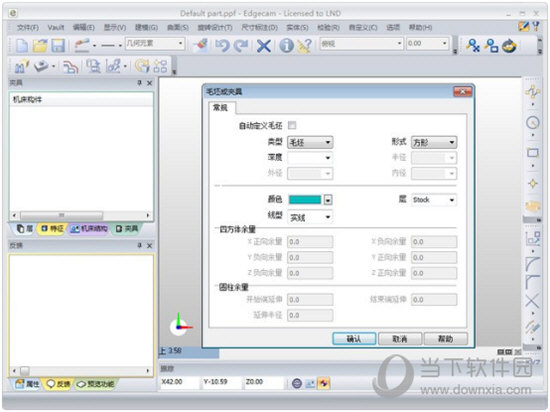Click the orange rotate view icon in top toolbar
The image size is (550, 412).
(x=509, y=46)
